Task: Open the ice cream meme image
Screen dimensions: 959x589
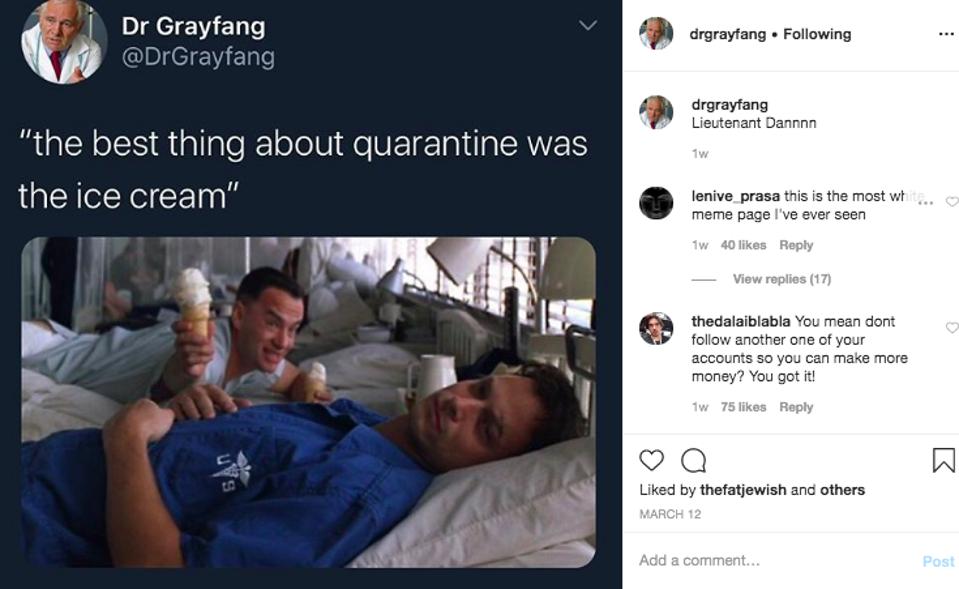Action: tap(308, 402)
